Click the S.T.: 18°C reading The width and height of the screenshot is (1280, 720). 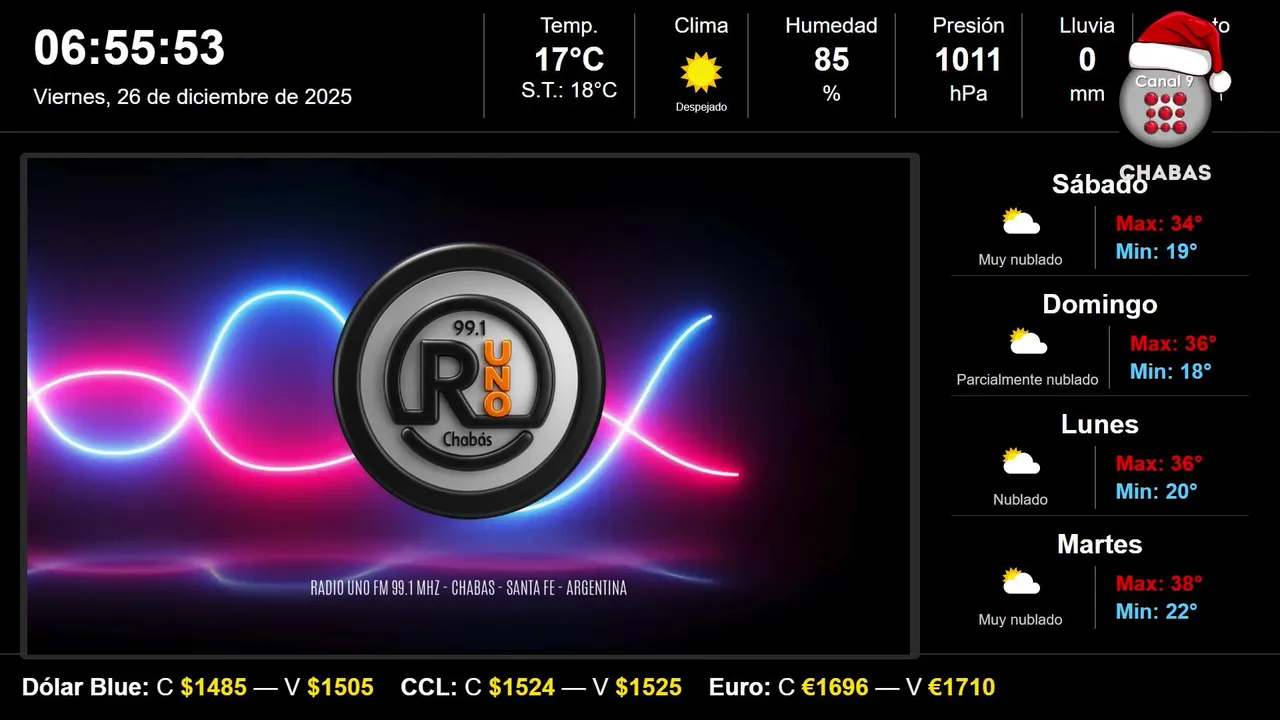(569, 91)
